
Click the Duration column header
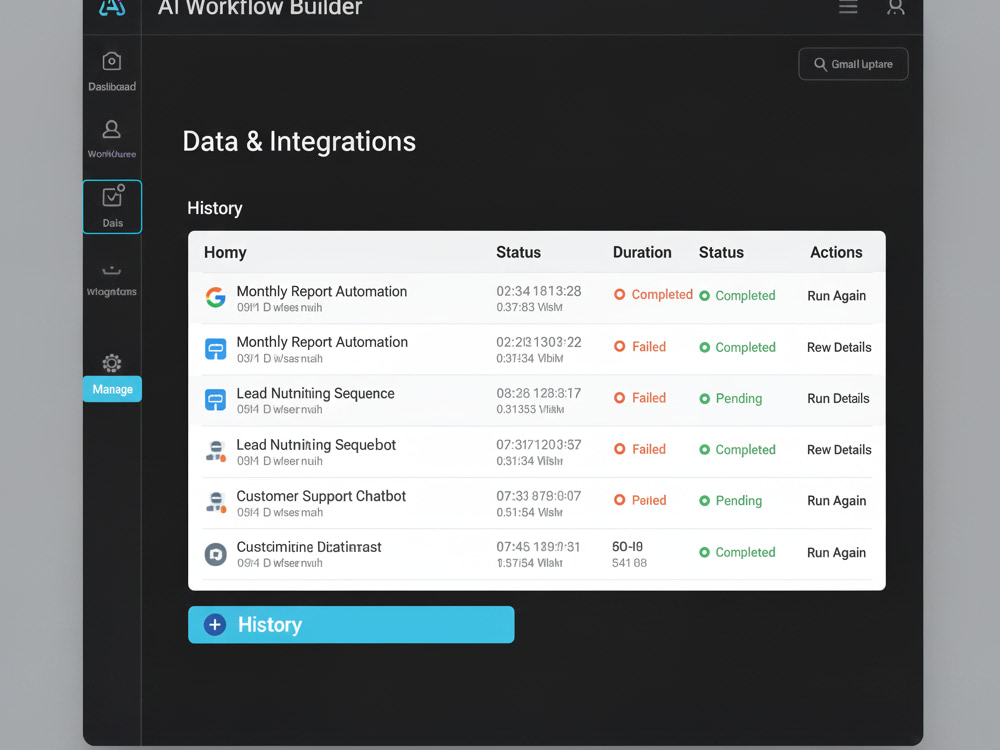(642, 253)
